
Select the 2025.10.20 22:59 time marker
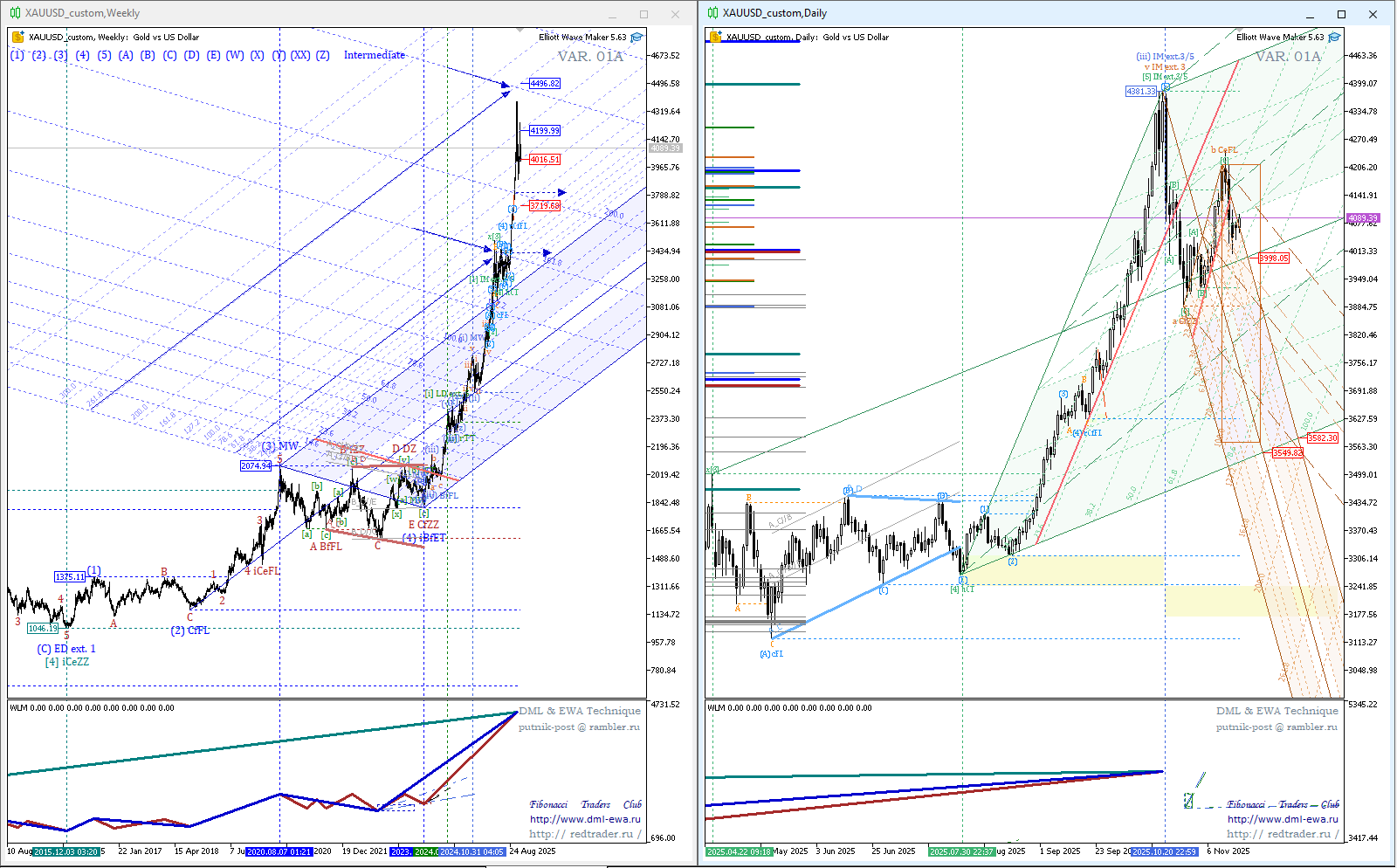pos(1164,851)
